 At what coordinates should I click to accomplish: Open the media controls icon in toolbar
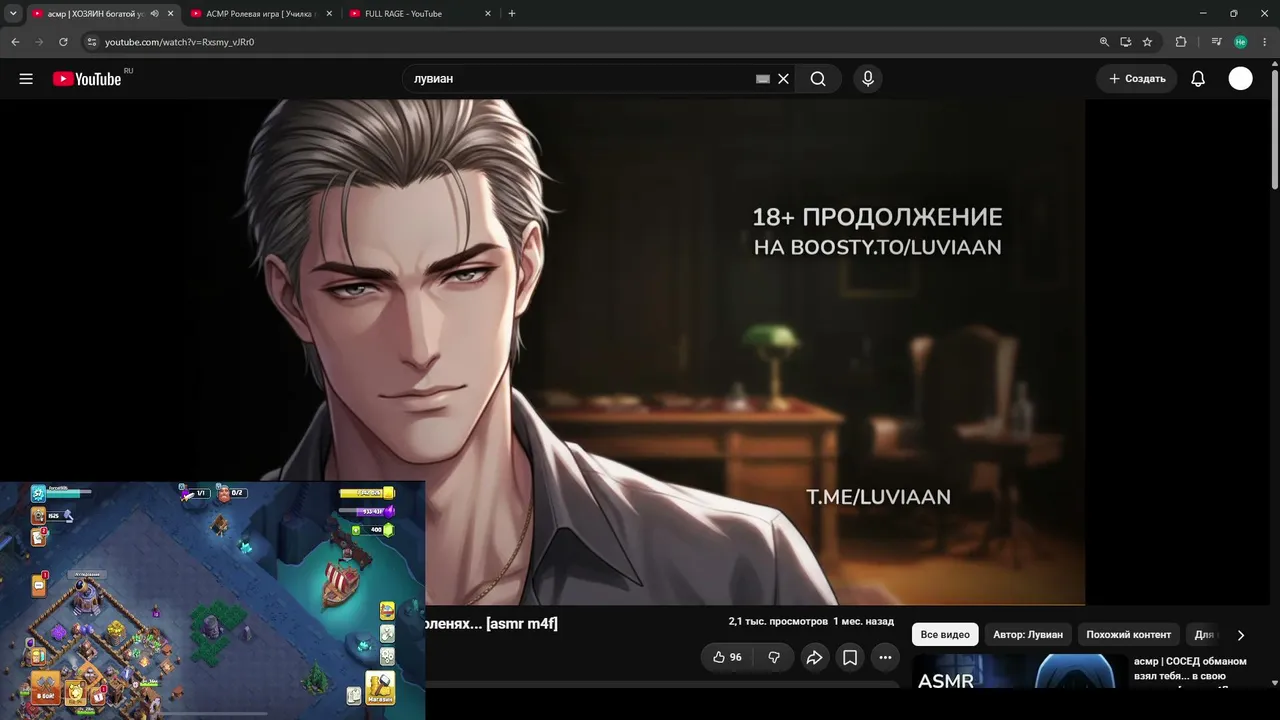tap(1216, 42)
